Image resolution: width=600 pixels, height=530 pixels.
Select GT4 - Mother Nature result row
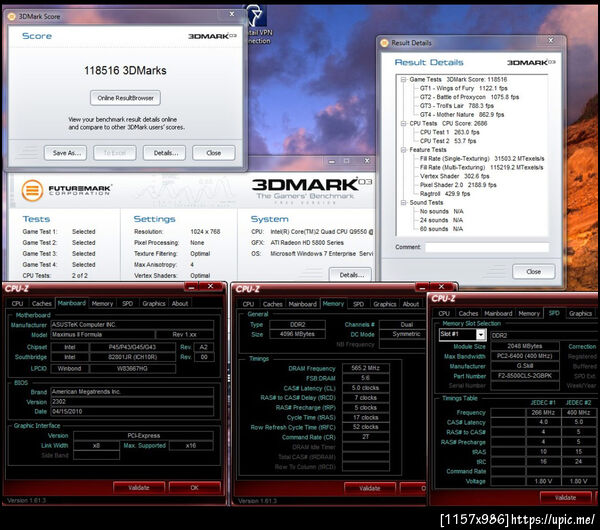(x=462, y=115)
